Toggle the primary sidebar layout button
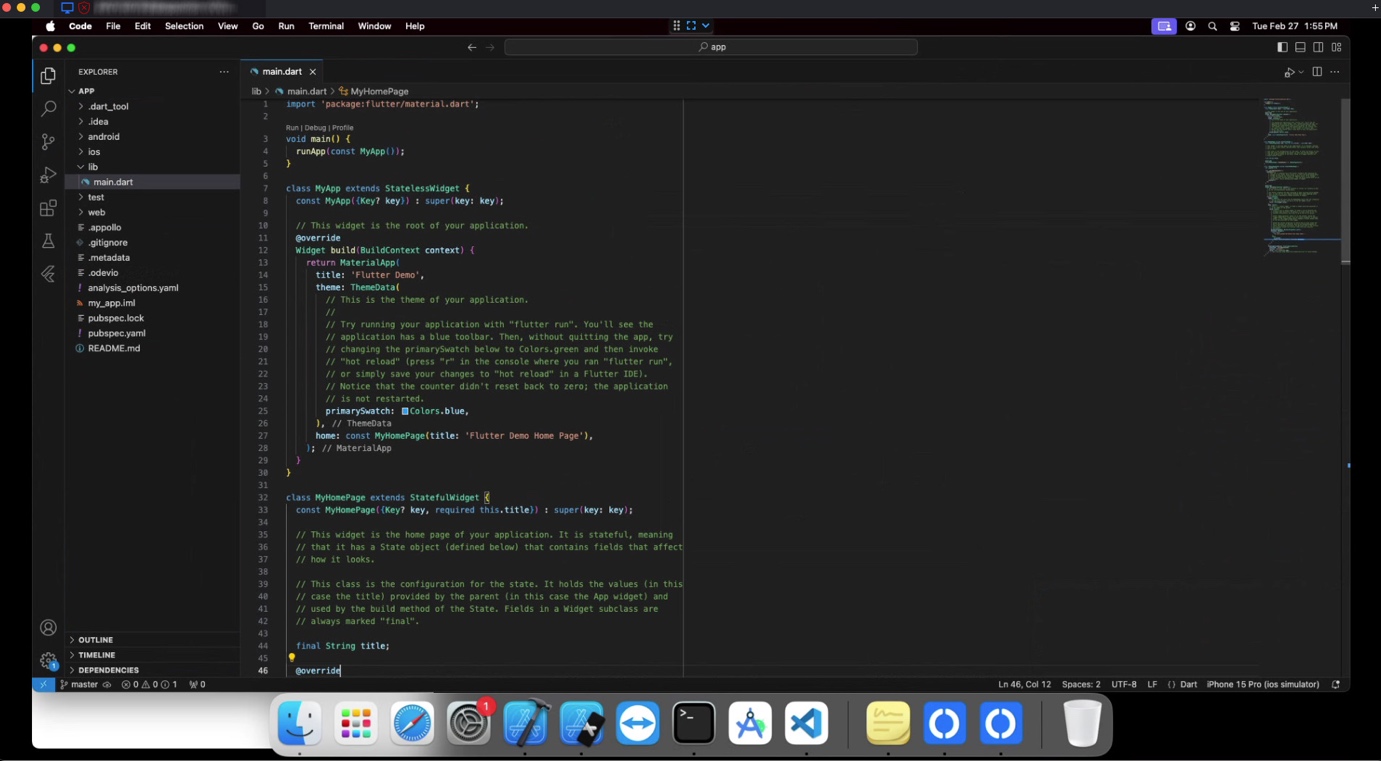This screenshot has width=1381, height=761. click(x=1282, y=47)
